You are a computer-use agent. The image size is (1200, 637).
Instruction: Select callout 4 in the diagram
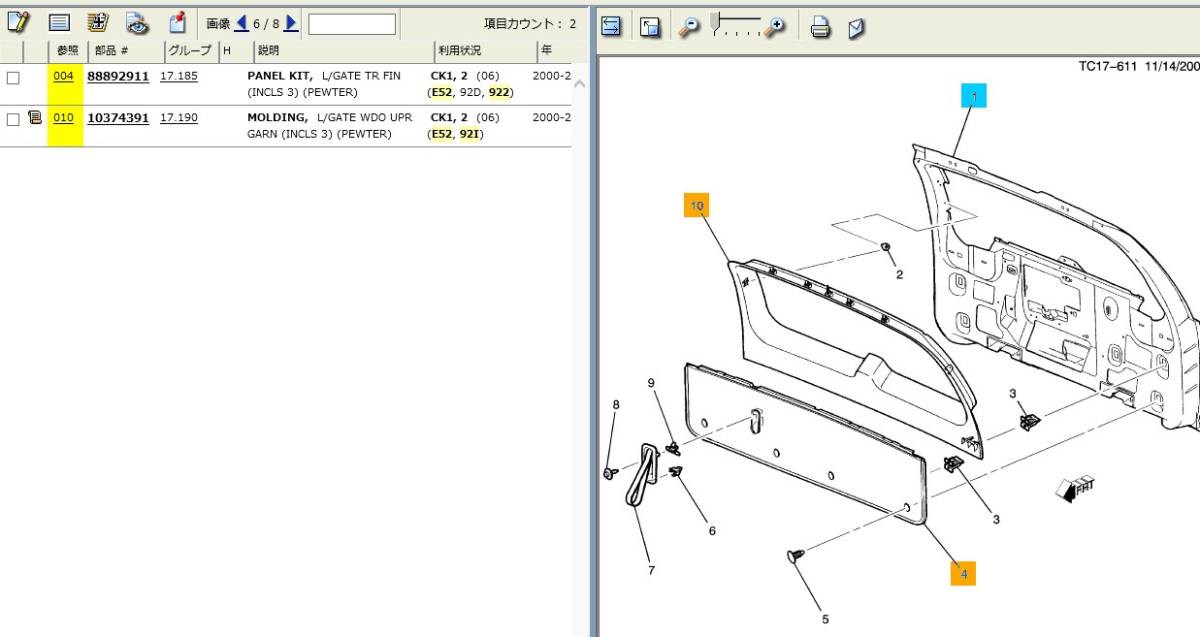point(963,573)
